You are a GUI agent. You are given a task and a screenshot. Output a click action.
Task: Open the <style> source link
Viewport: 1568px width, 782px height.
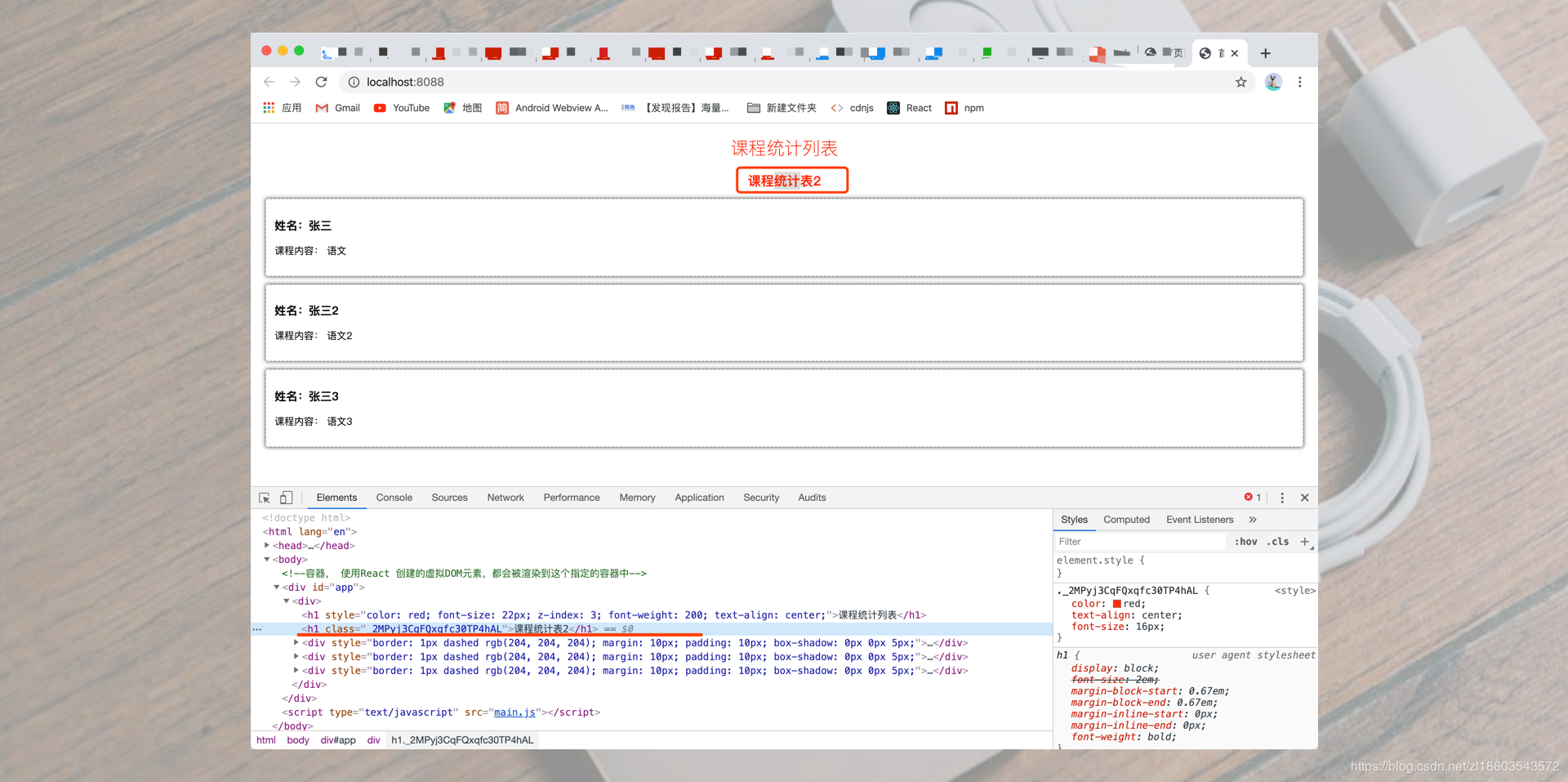pyautogui.click(x=1295, y=591)
